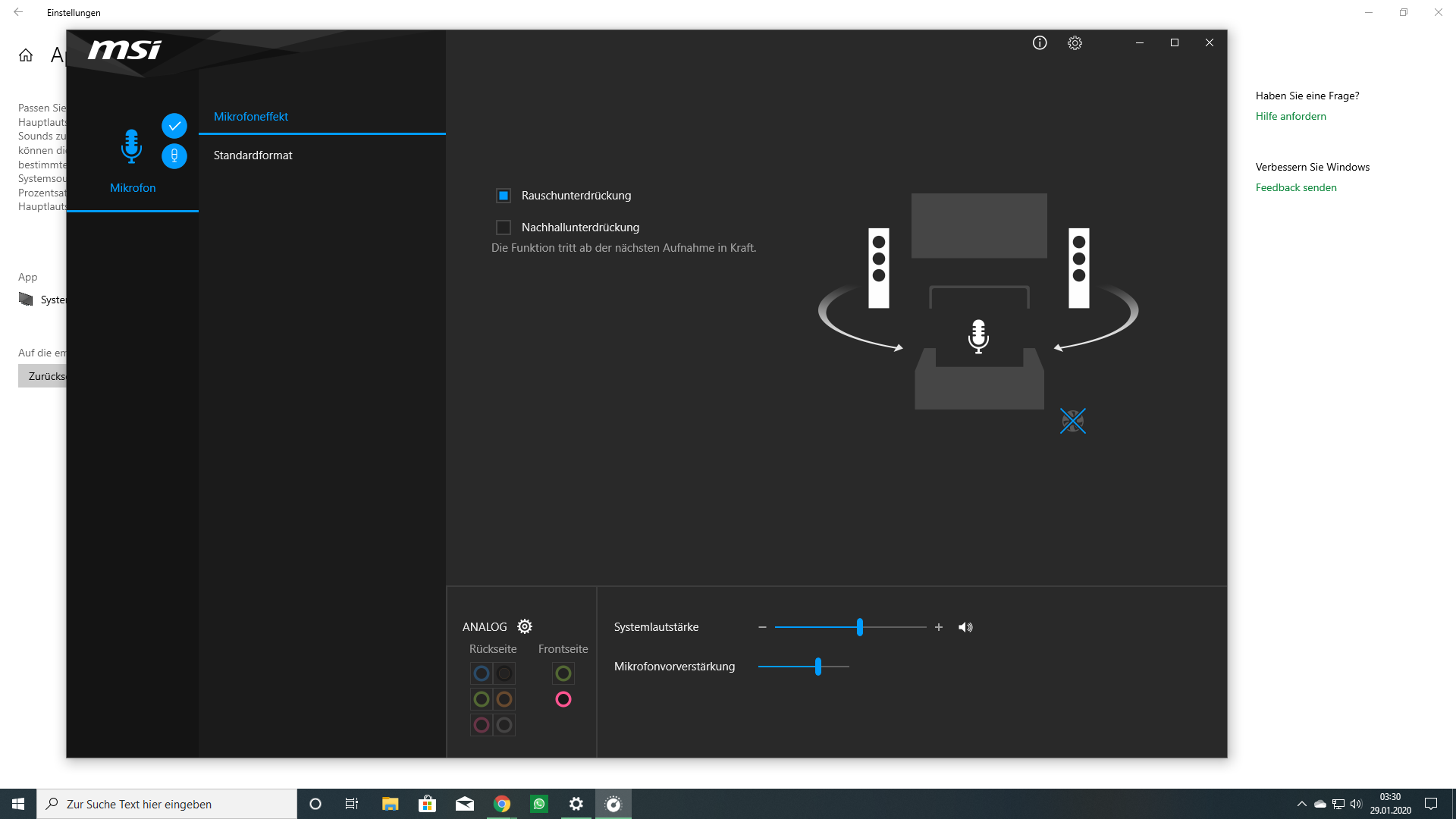Increase Systemlautstärke with the plus button

(939, 627)
